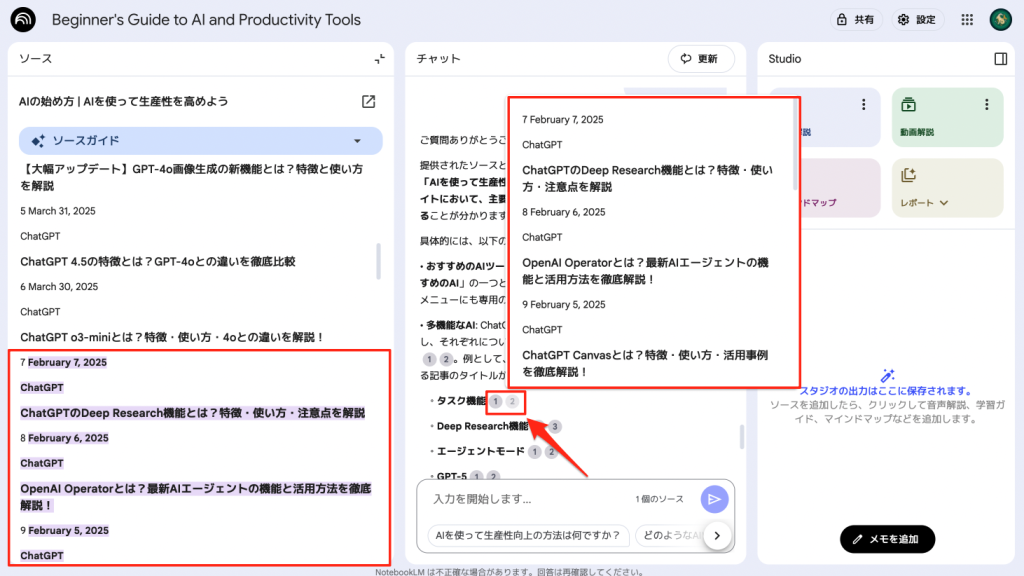This screenshot has width=1024, height=576.
Task: Click citation 3 beside Deep Research機能
Action: click(555, 426)
